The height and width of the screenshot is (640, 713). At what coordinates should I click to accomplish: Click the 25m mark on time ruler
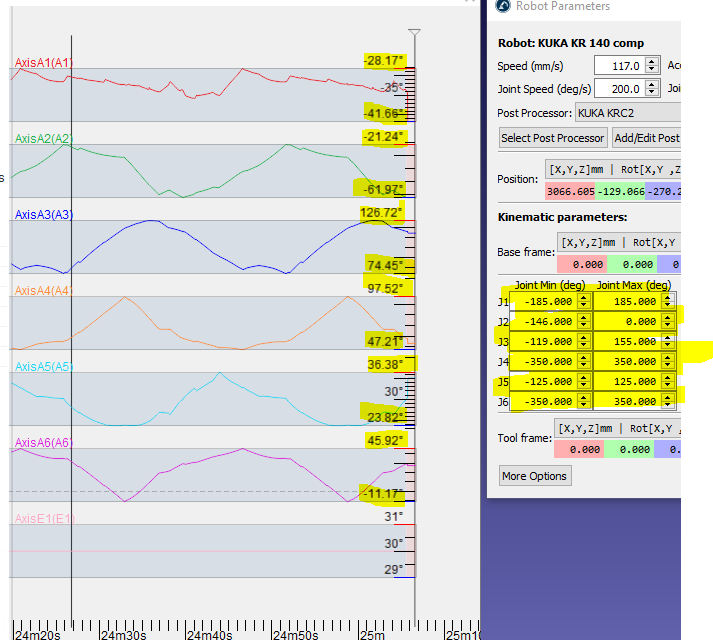click(x=372, y=635)
